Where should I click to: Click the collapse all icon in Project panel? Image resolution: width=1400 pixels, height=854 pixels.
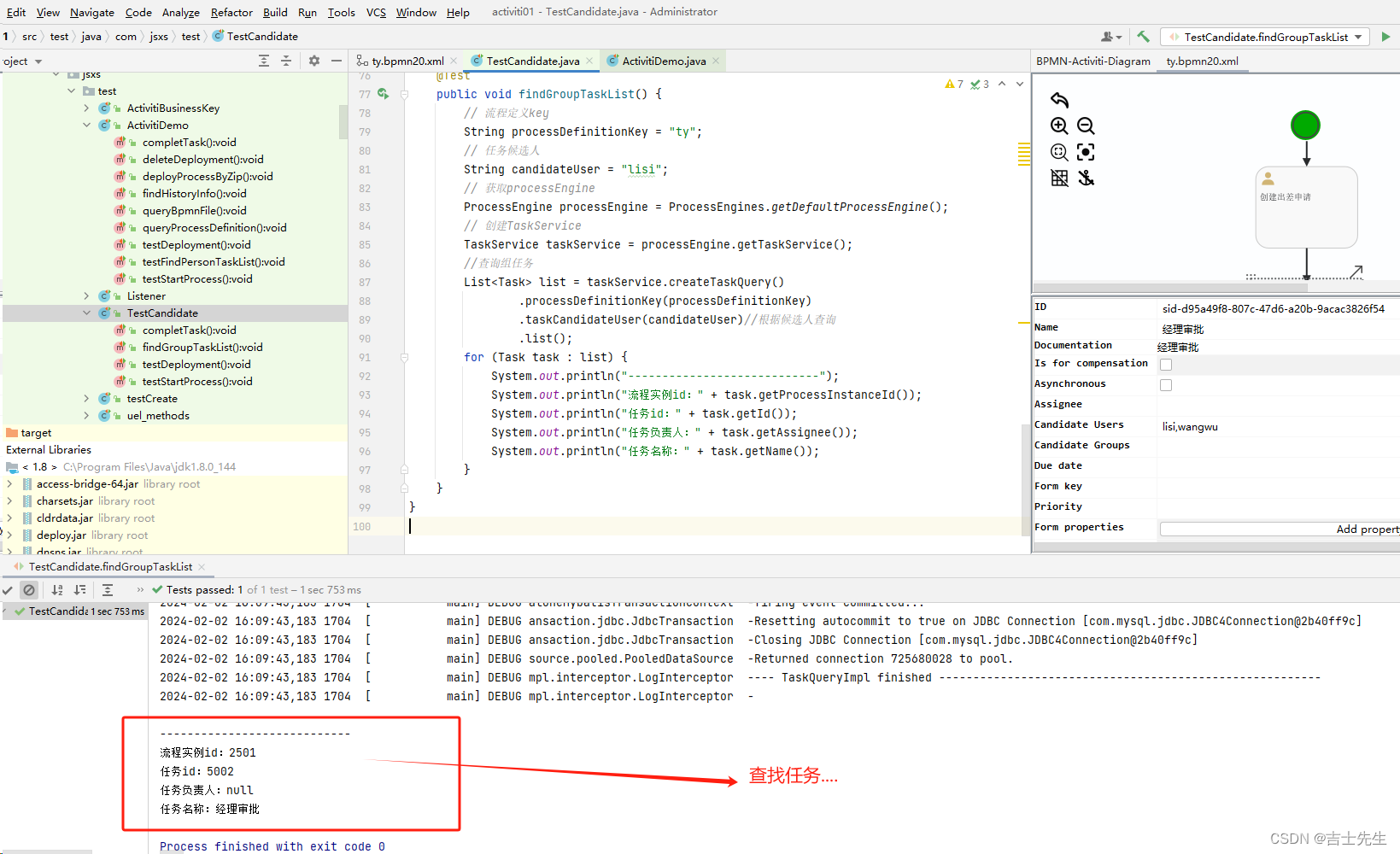point(286,61)
